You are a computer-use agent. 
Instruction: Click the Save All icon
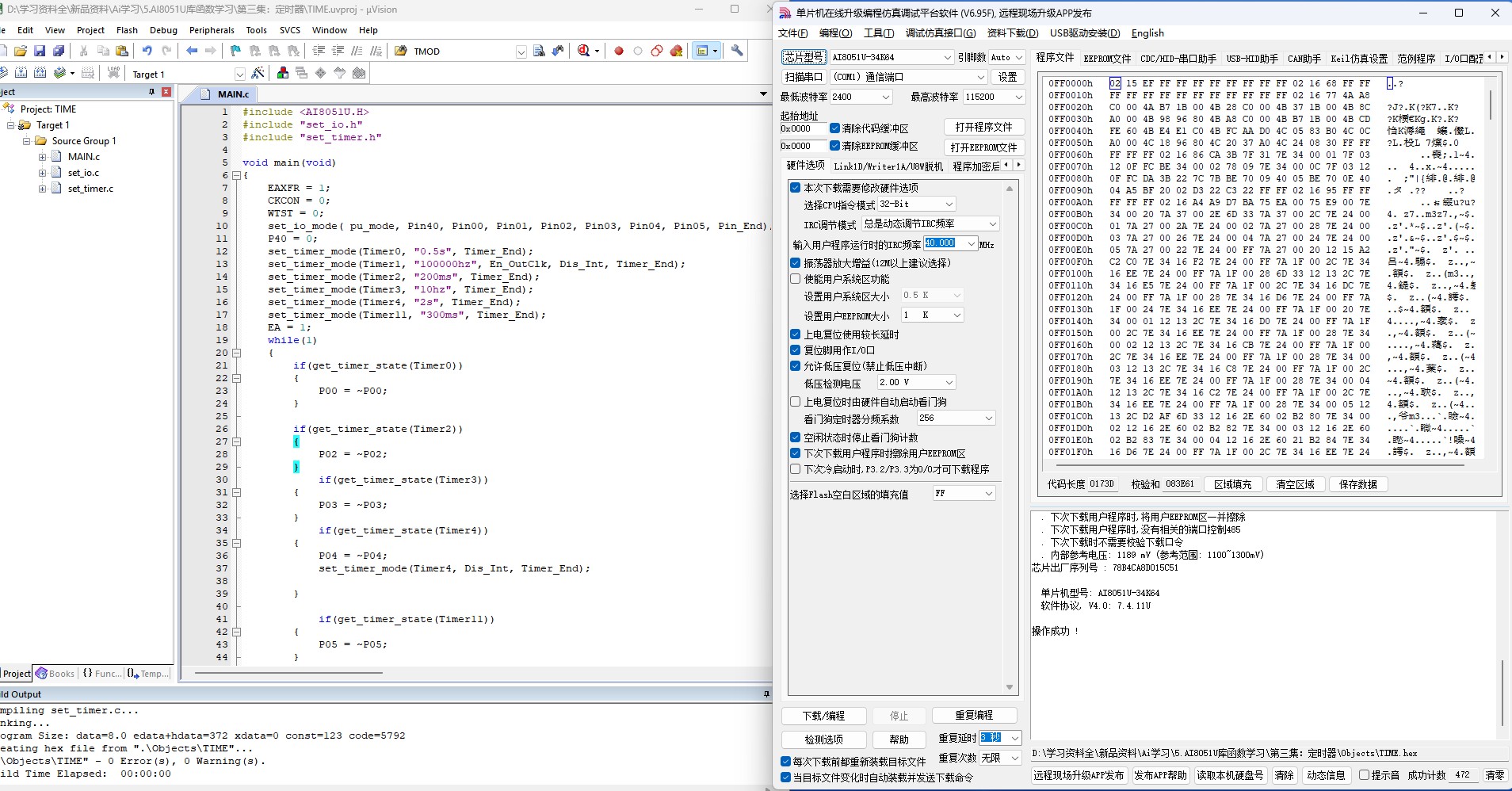59,51
